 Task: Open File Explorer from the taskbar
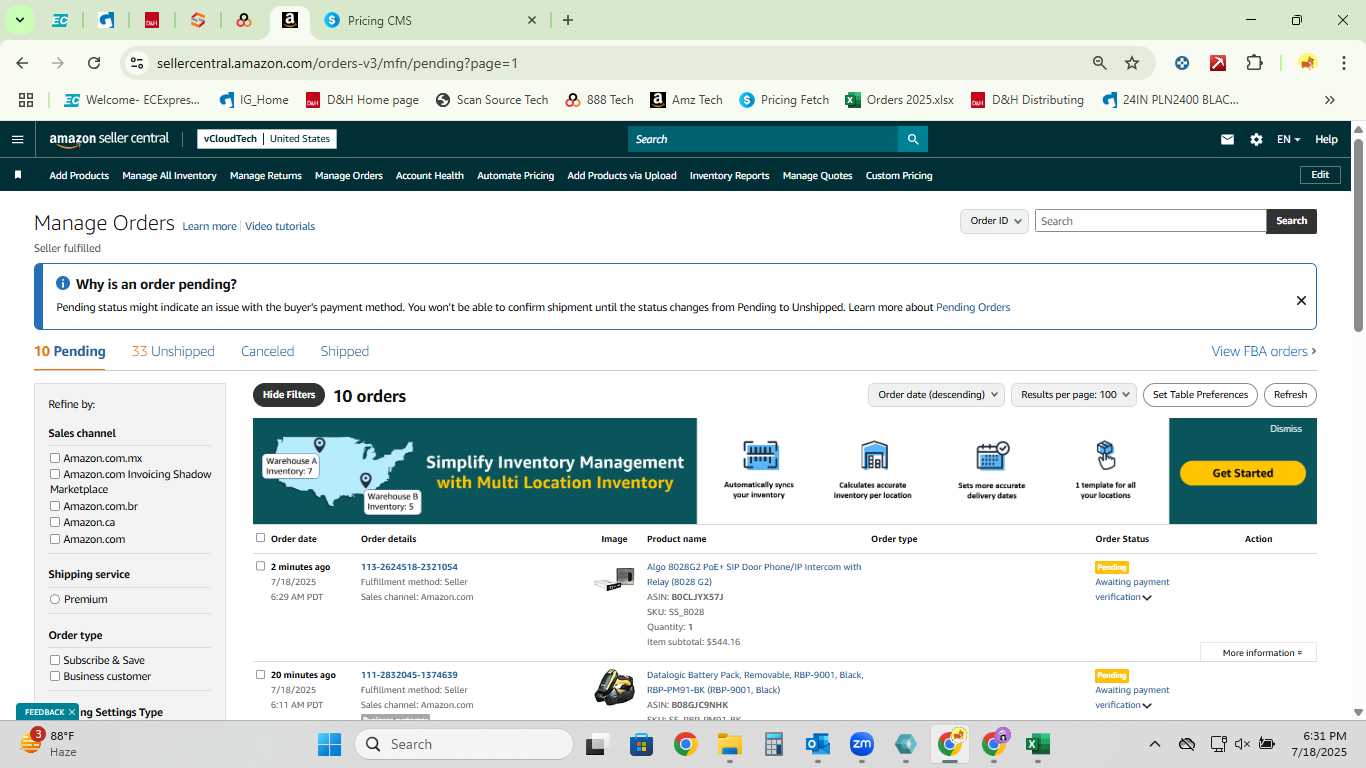pos(729,744)
